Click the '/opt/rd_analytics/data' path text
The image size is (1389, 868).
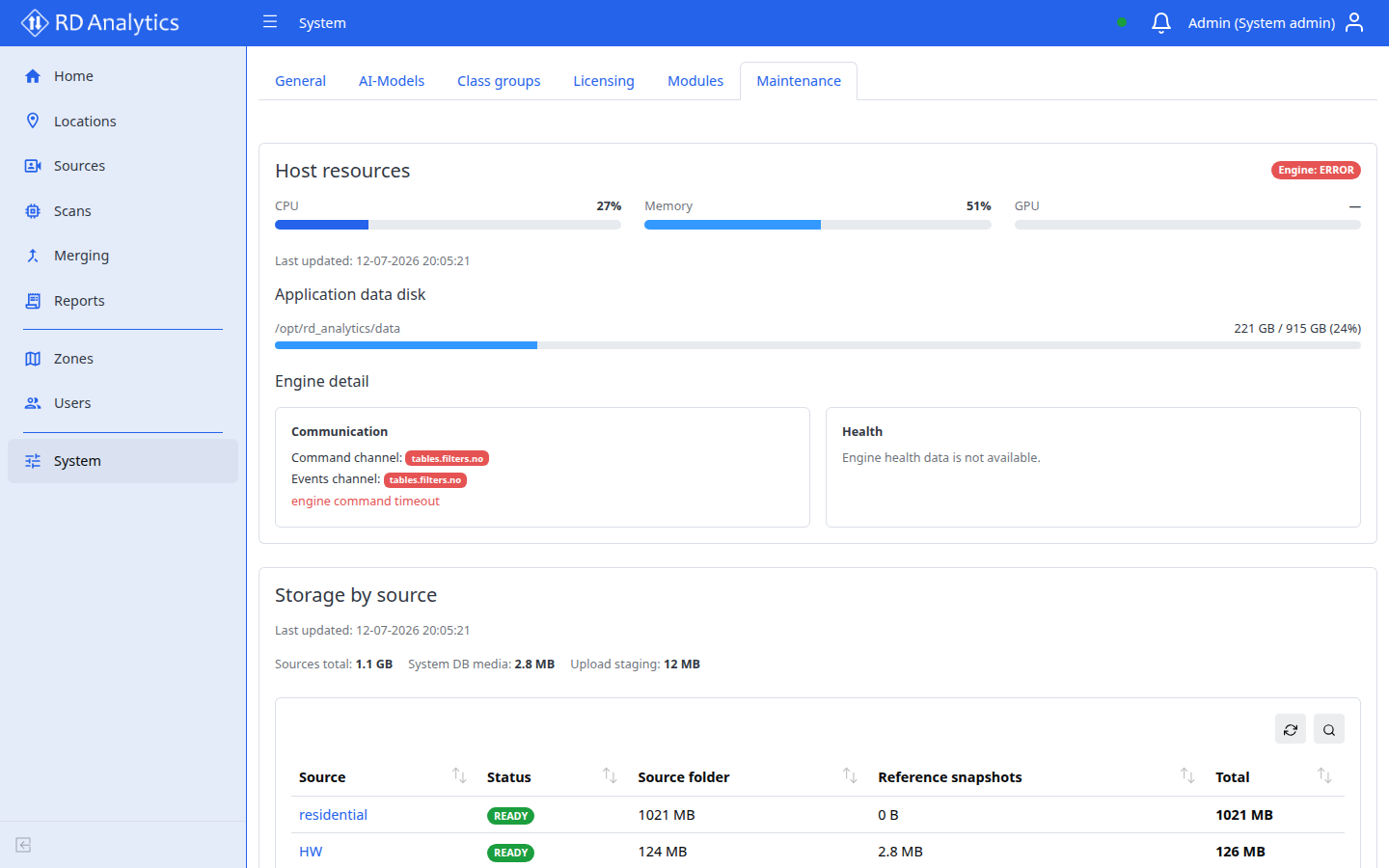338,328
